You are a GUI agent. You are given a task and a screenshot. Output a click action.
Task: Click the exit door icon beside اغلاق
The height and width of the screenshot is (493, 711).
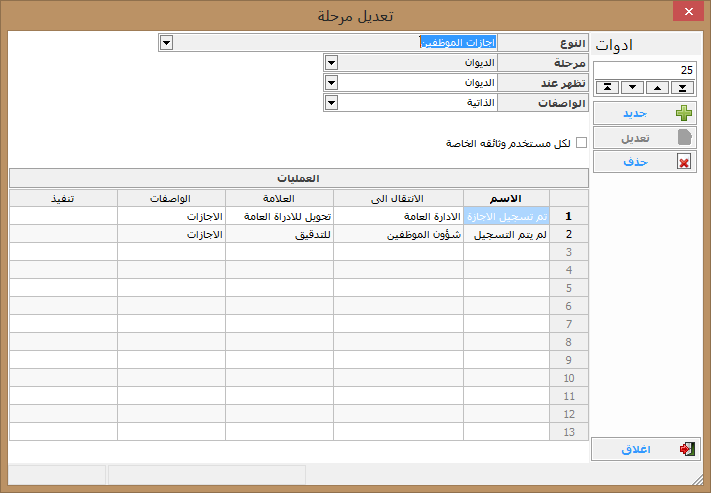(684, 449)
